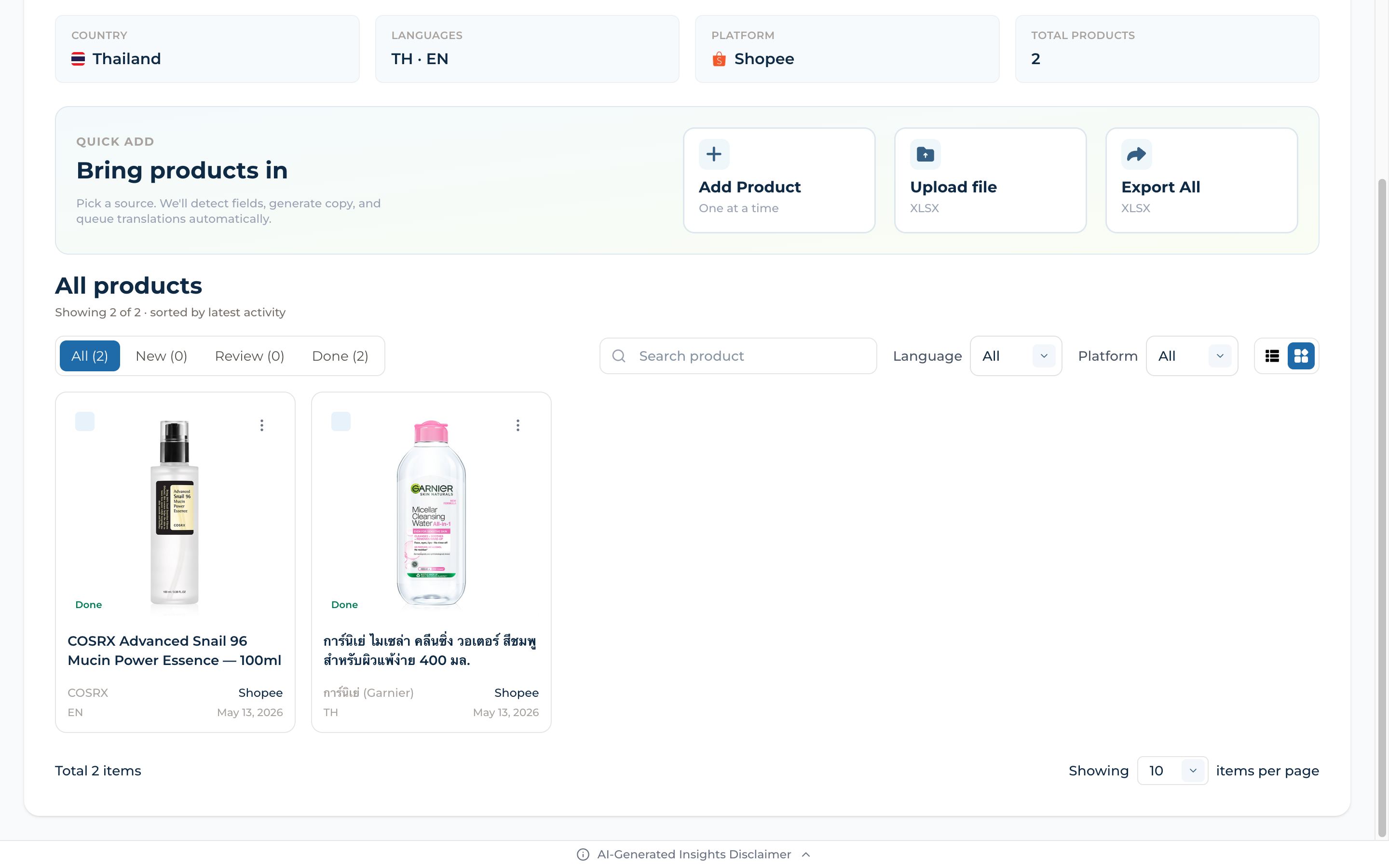Click the COSRX brand label
The width and height of the screenshot is (1389, 868).
88,693
